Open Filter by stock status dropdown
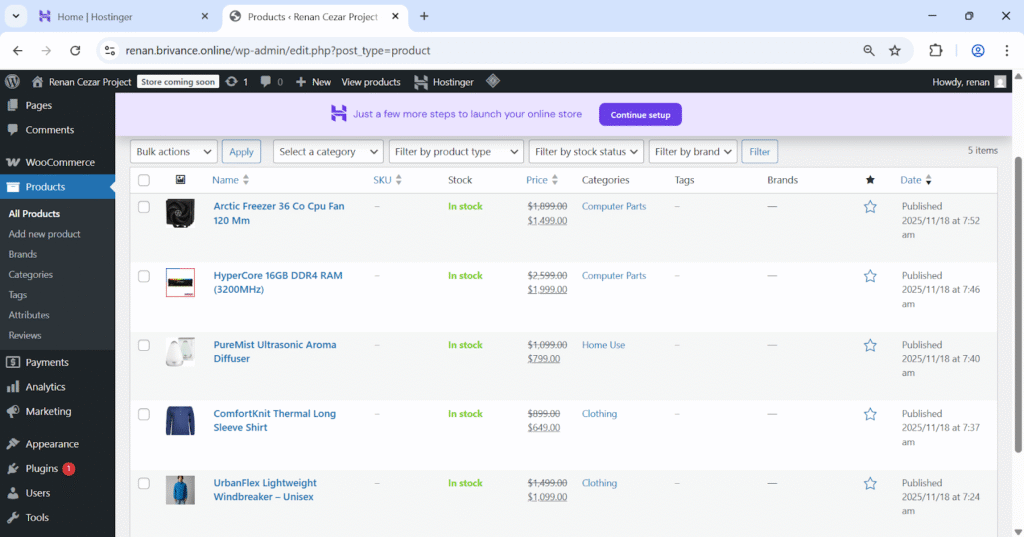Viewport: 1024px width, 537px height. click(x=586, y=152)
